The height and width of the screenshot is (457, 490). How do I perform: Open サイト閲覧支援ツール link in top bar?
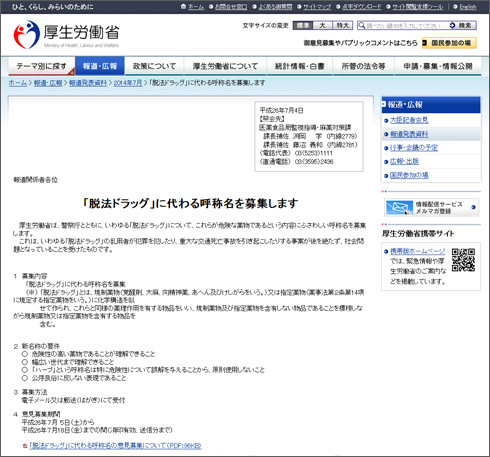418,7
